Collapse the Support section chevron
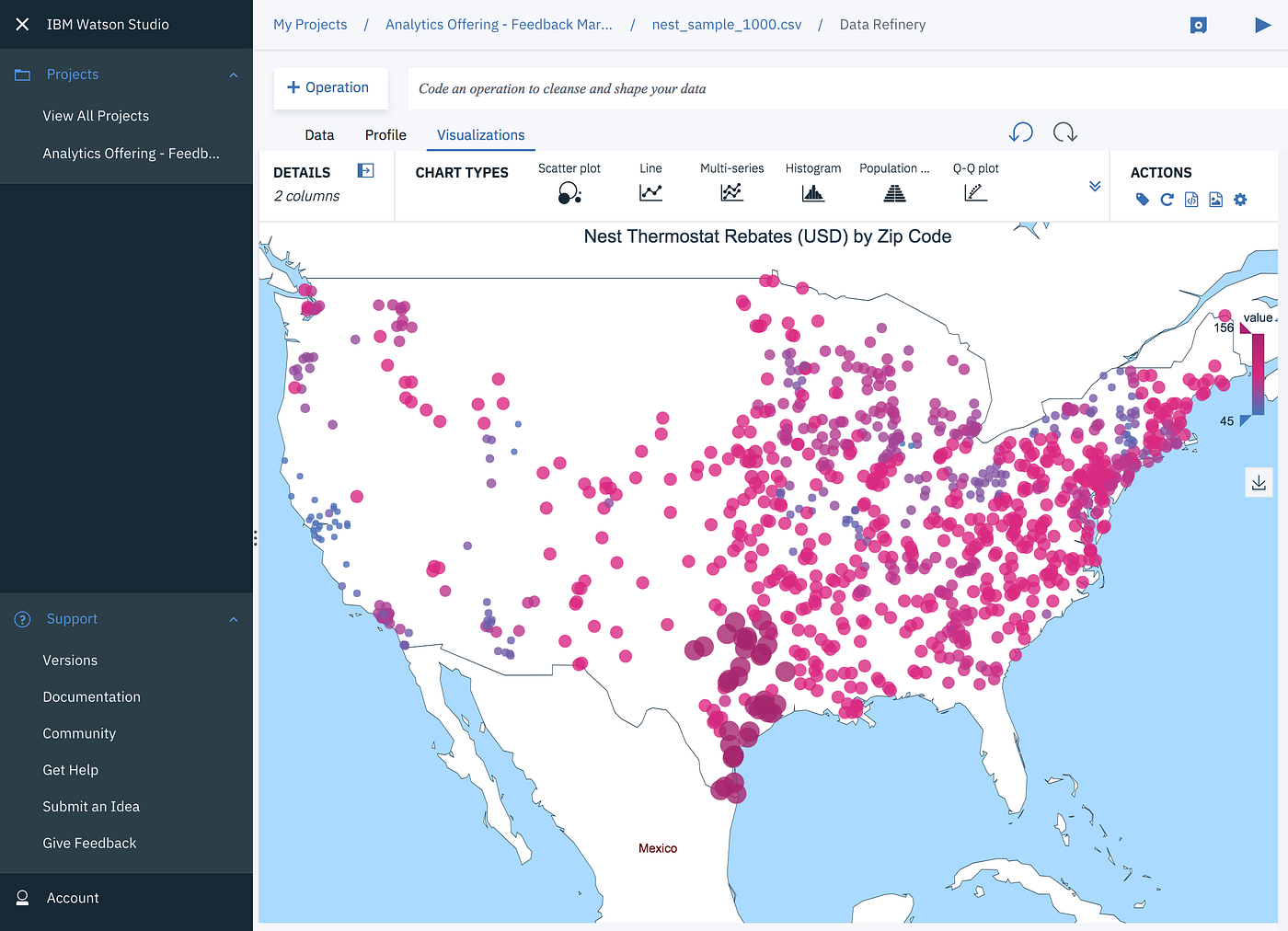Viewport: 1288px width, 931px height. (234, 620)
